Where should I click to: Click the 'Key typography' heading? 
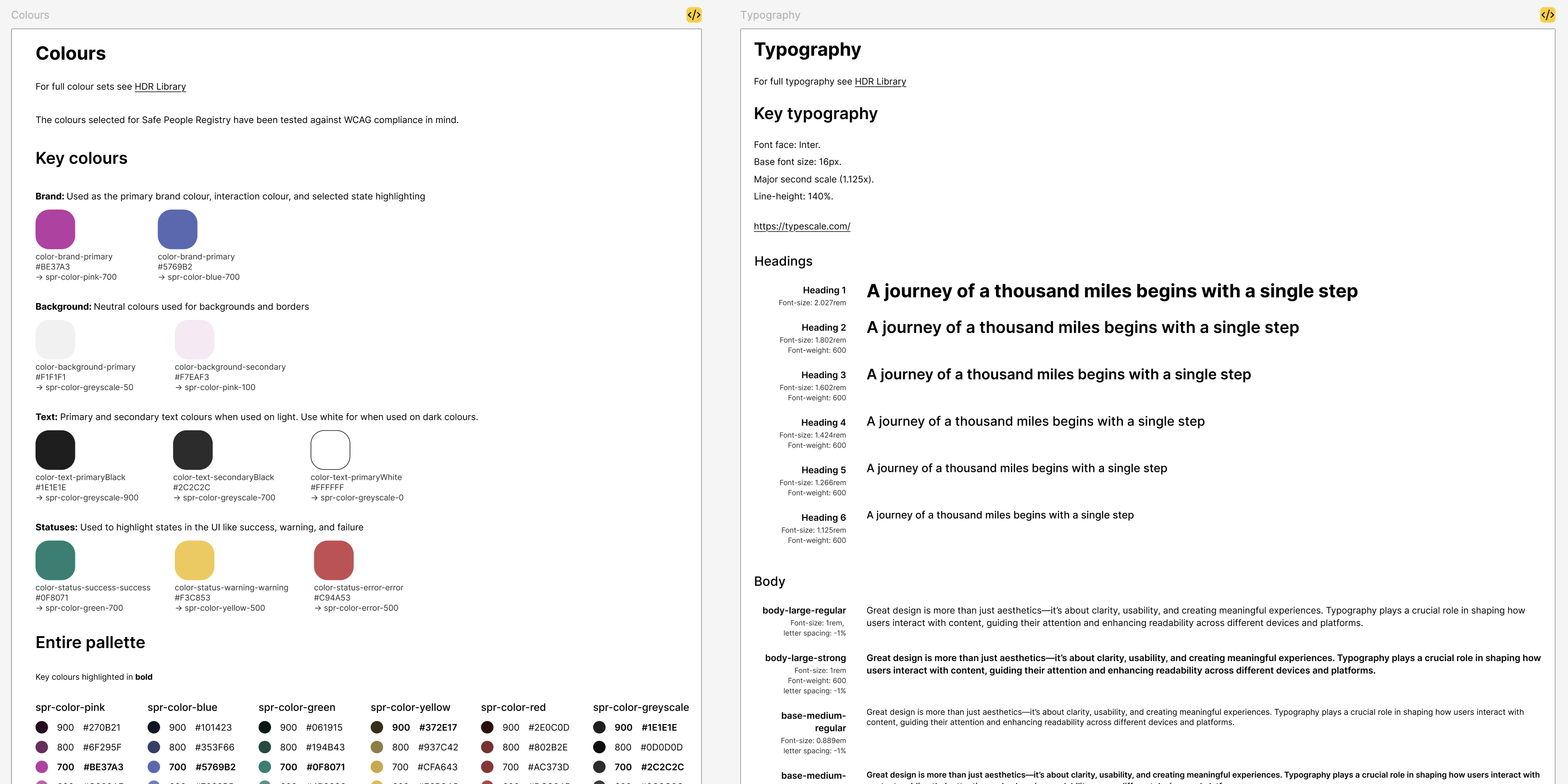coord(816,114)
